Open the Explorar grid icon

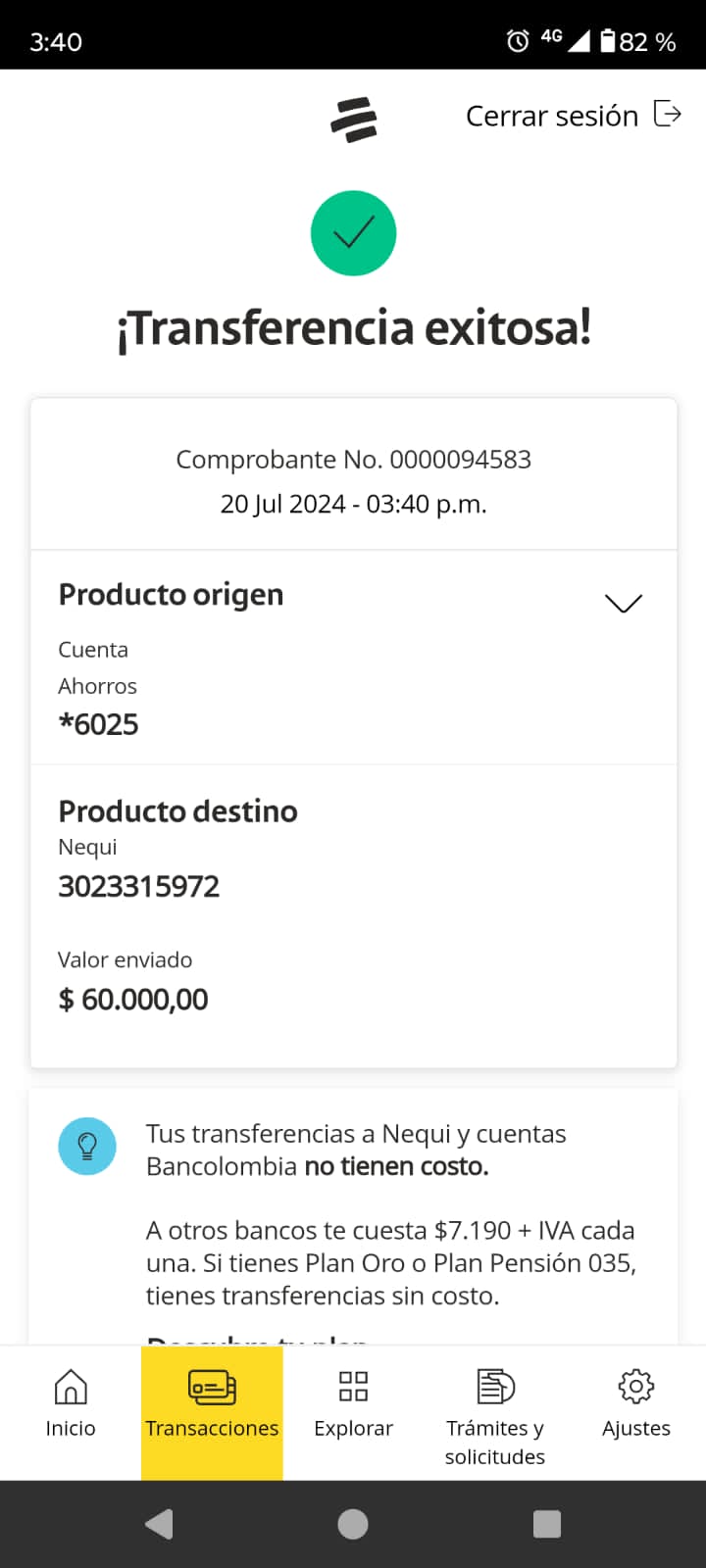point(353,1387)
